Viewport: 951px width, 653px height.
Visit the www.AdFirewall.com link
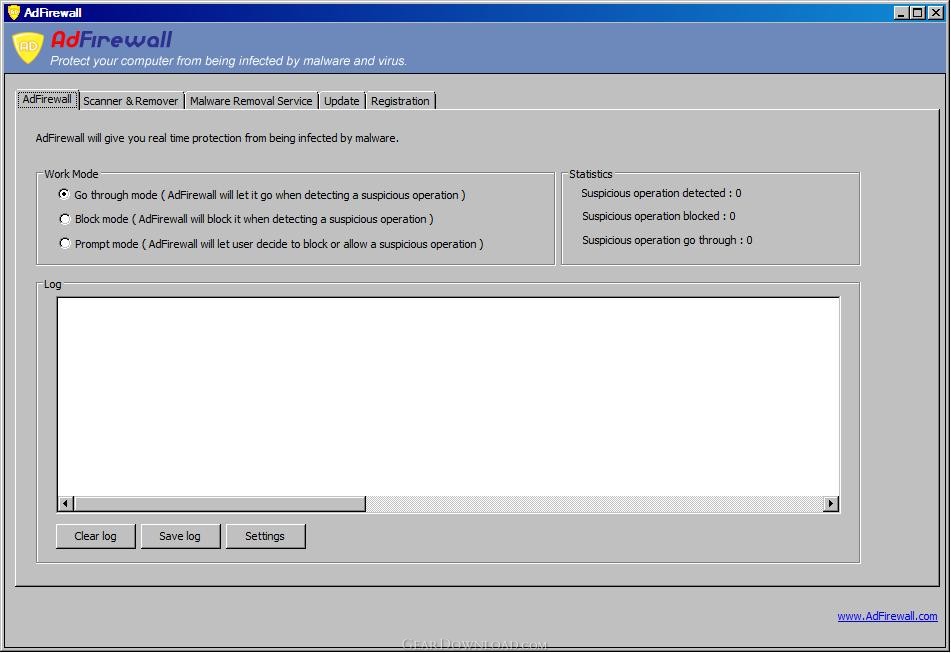(887, 617)
